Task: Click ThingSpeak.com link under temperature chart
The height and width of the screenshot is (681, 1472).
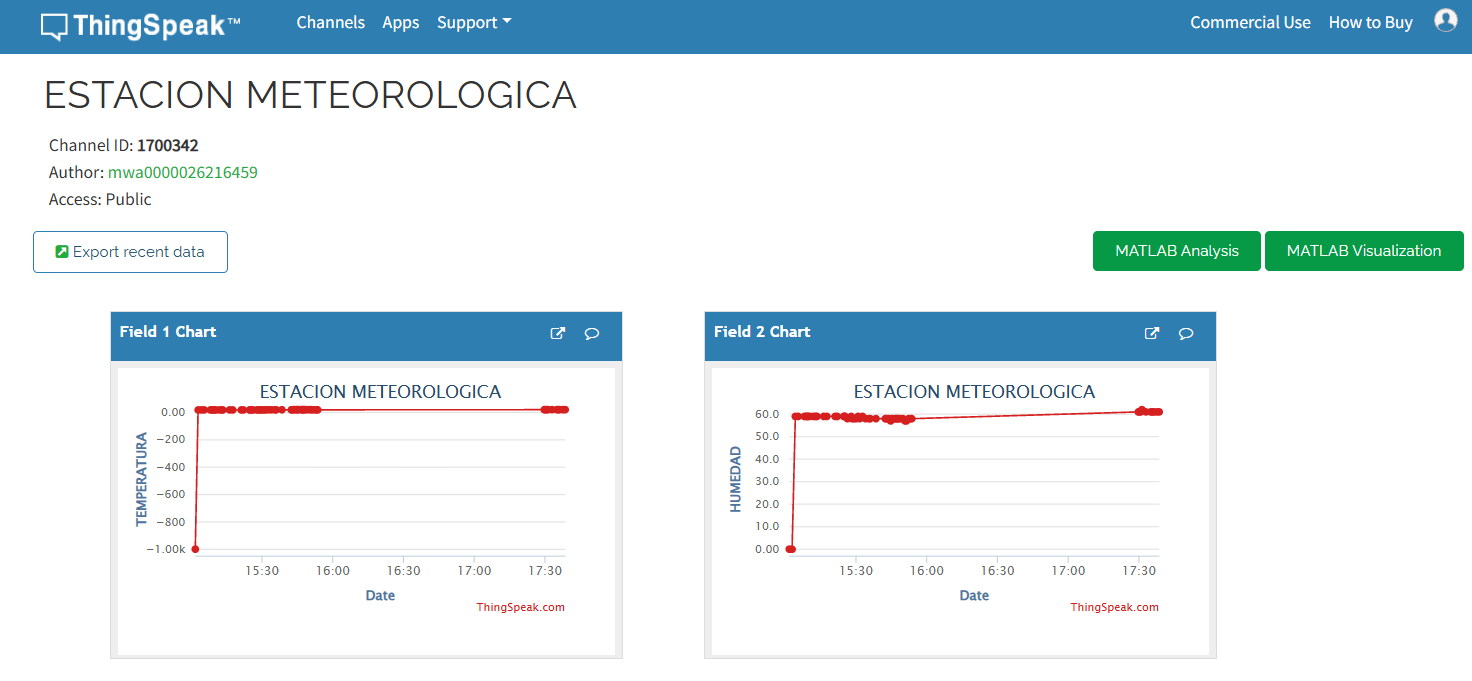Action: tap(520, 607)
